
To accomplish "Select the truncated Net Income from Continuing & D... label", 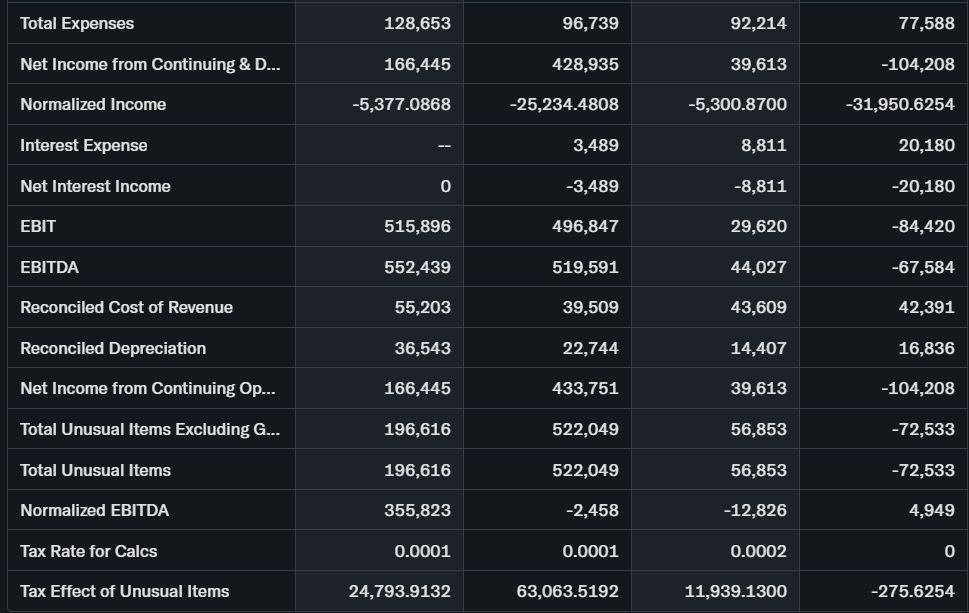I will coord(150,64).
